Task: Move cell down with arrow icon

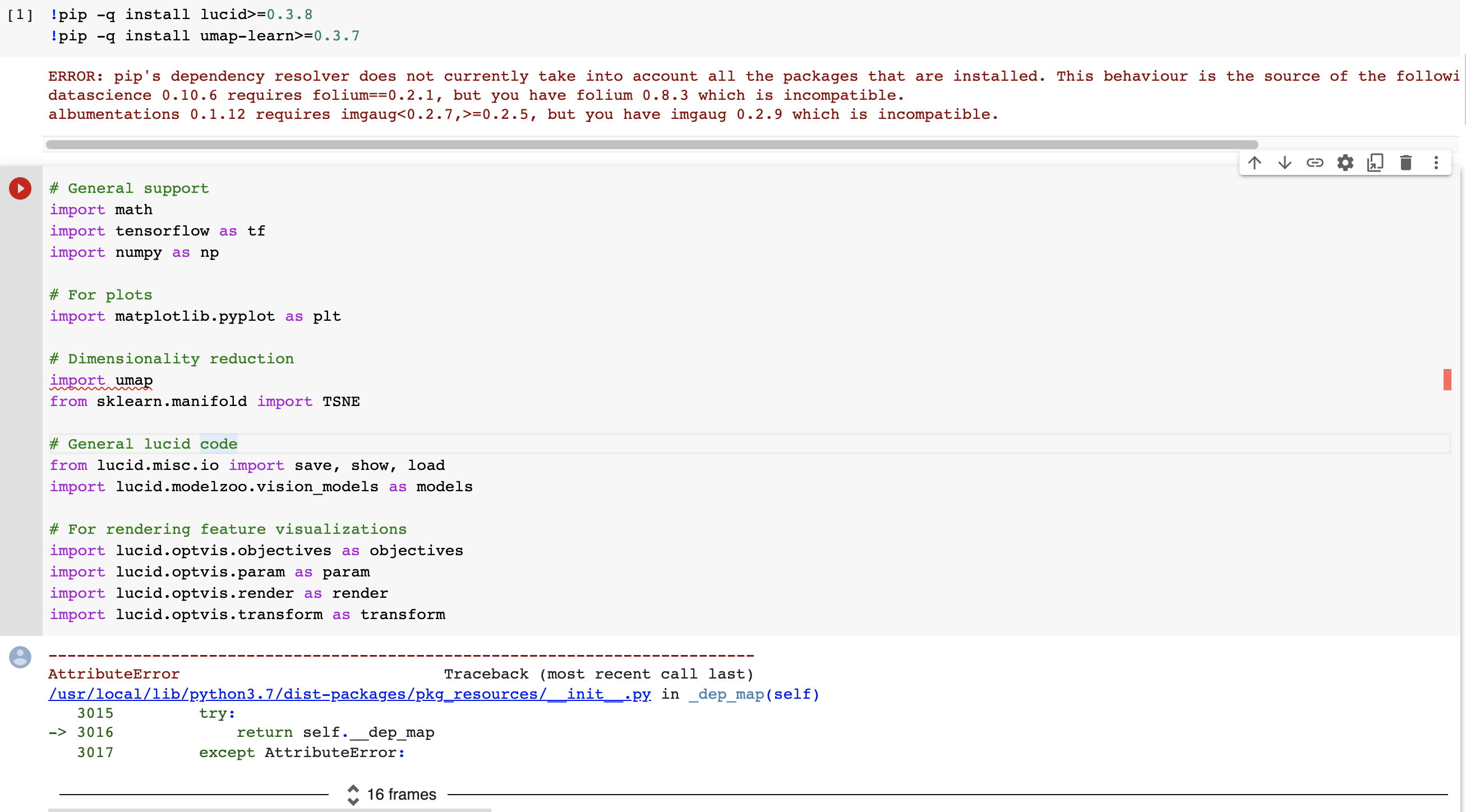Action: (1284, 163)
